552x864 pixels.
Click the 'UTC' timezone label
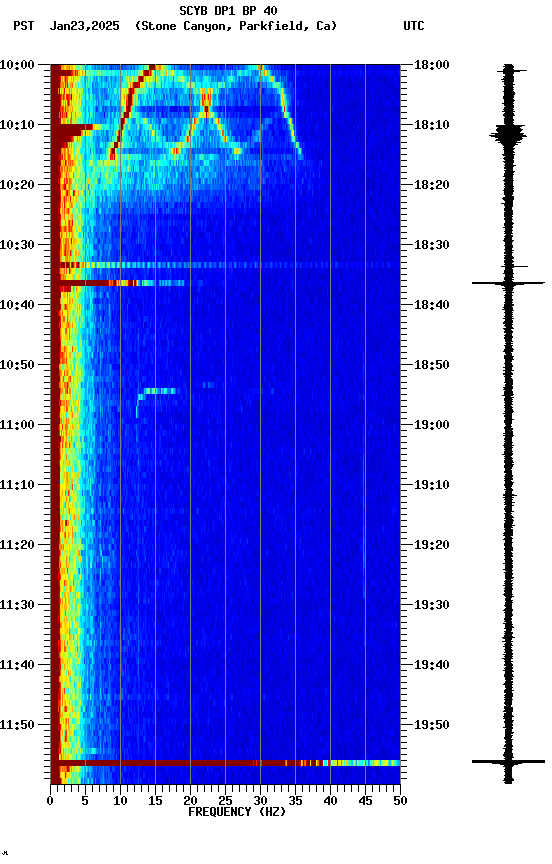(414, 26)
